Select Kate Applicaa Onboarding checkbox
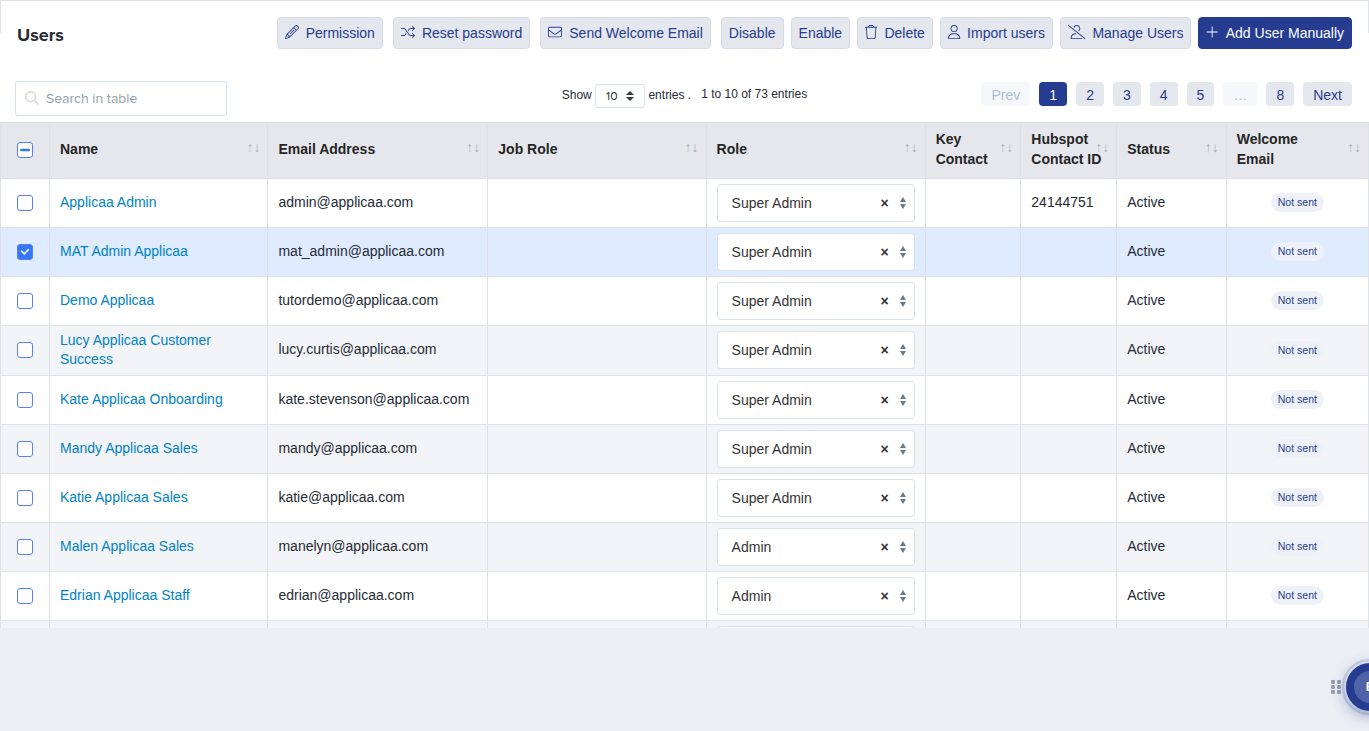This screenshot has height=731, width=1369. 25,400
